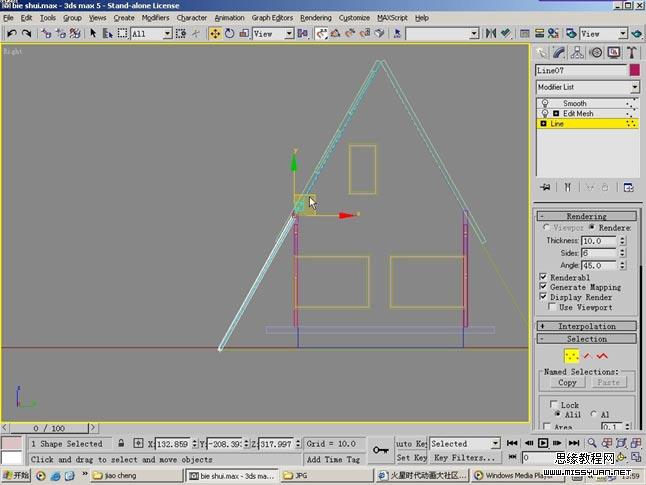The width and height of the screenshot is (646, 485).
Task: Select Vertex sub-object level icon
Action: pos(571,356)
